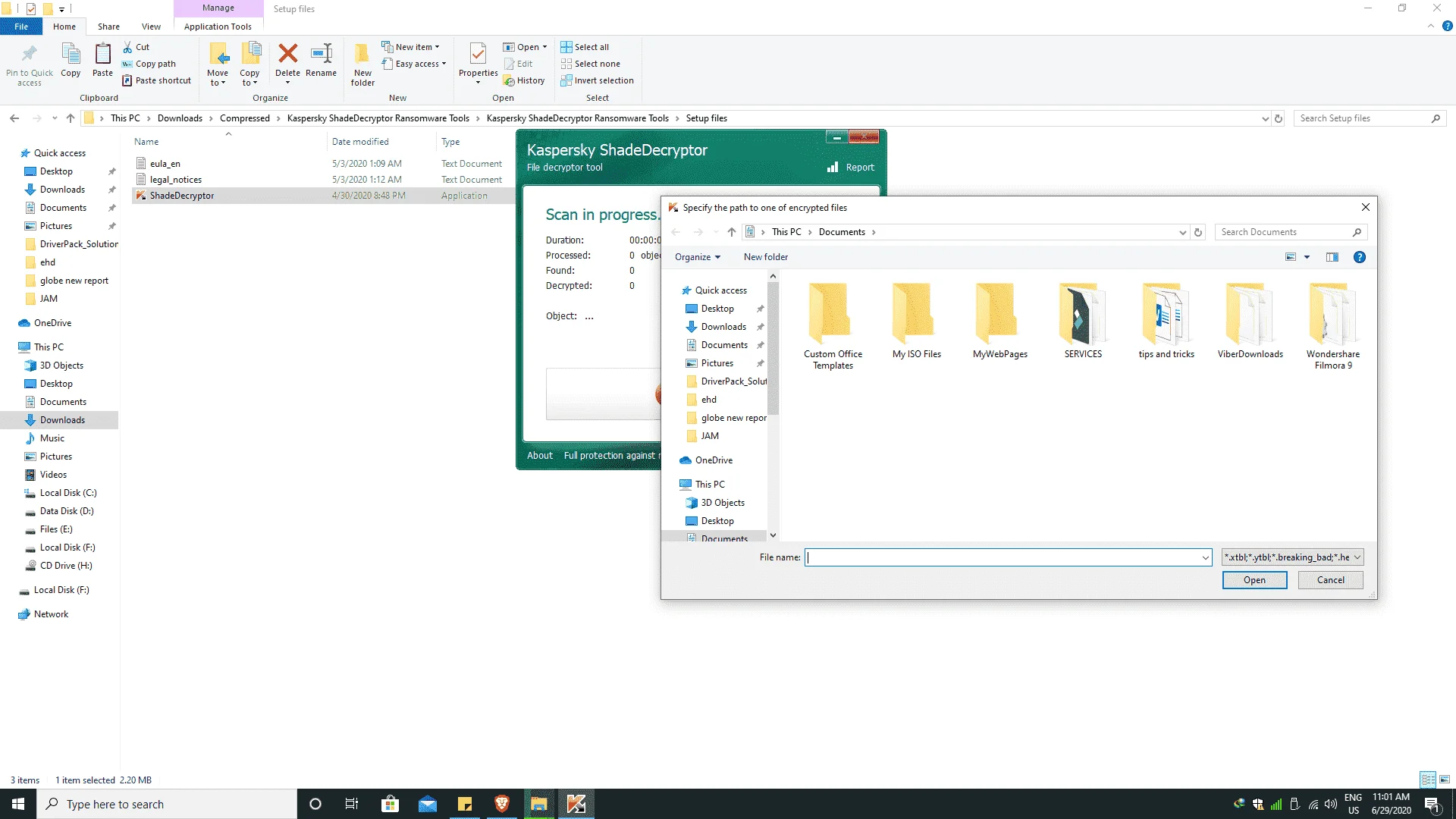This screenshot has width=1456, height=819.
Task: Sort files by the Name column header
Action: pyautogui.click(x=146, y=142)
